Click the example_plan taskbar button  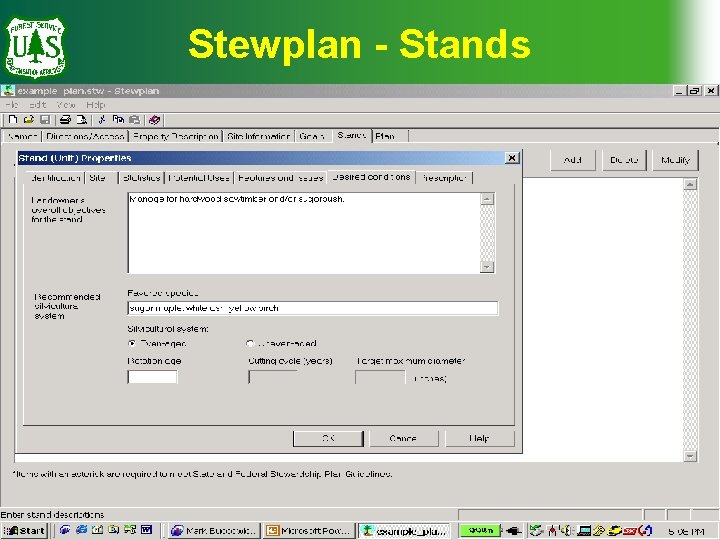(405, 531)
